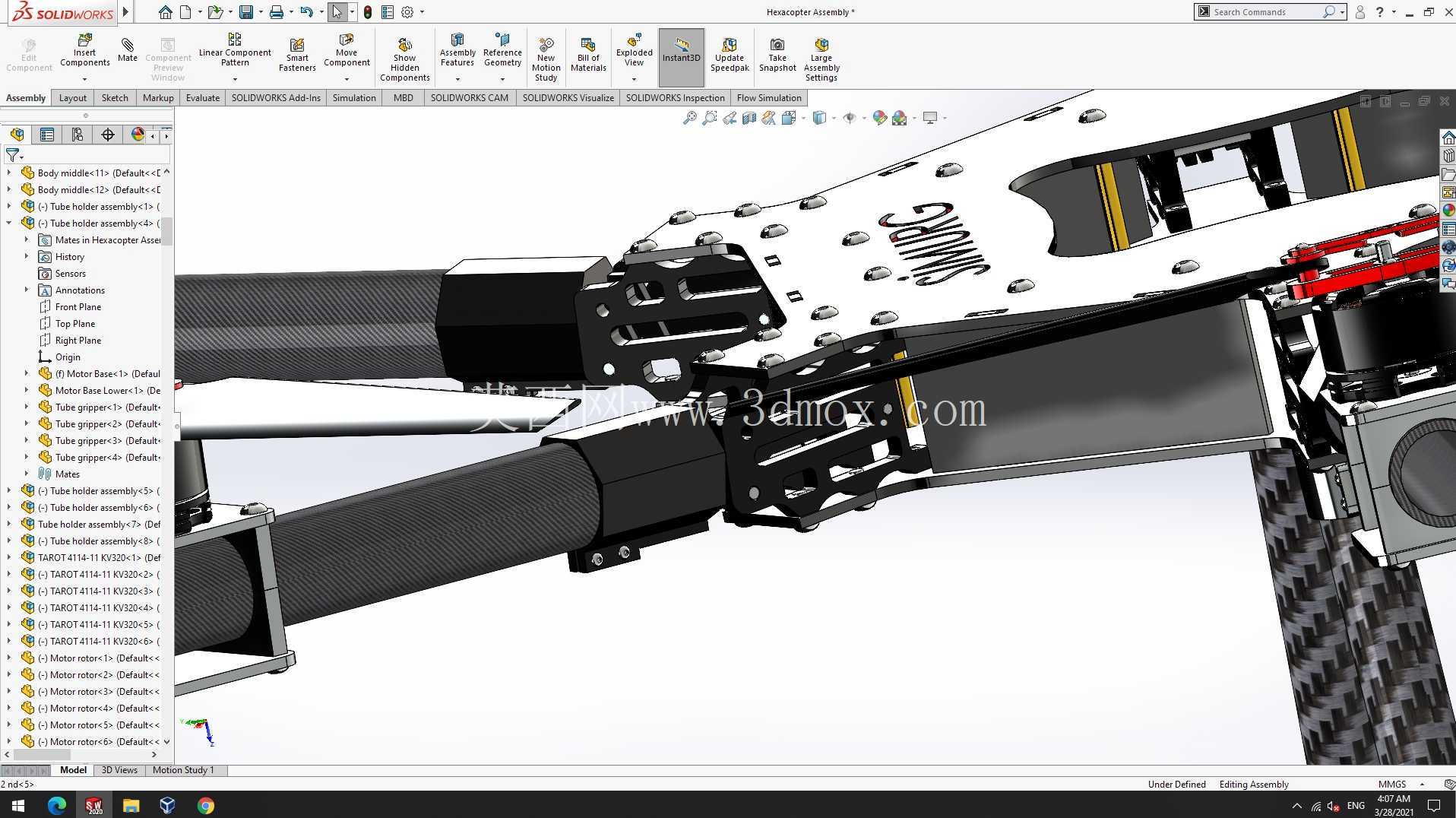Click Show Hidden Components
Image resolution: width=1456 pixels, height=818 pixels.
[404, 59]
